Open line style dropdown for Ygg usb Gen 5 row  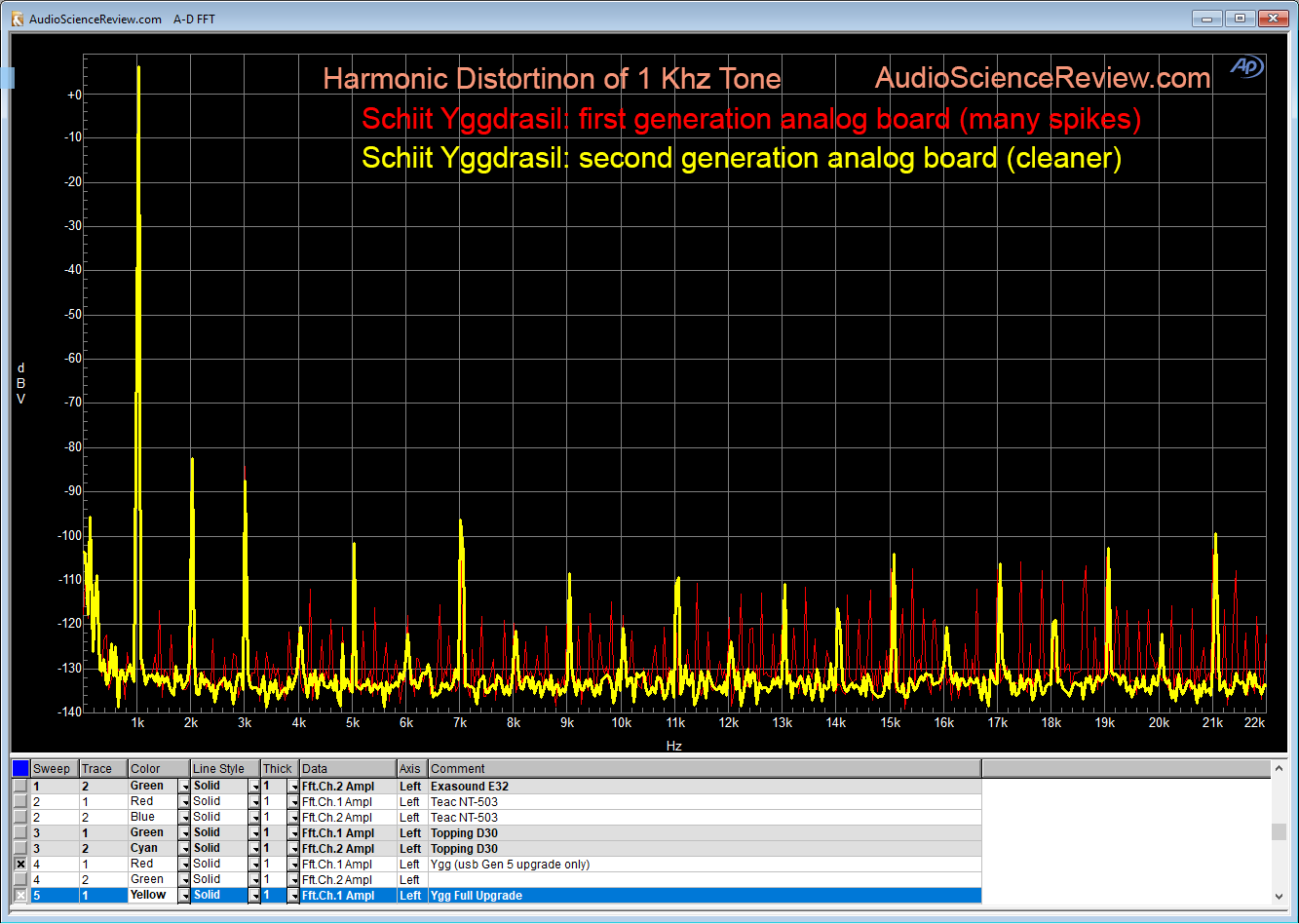click(x=254, y=864)
